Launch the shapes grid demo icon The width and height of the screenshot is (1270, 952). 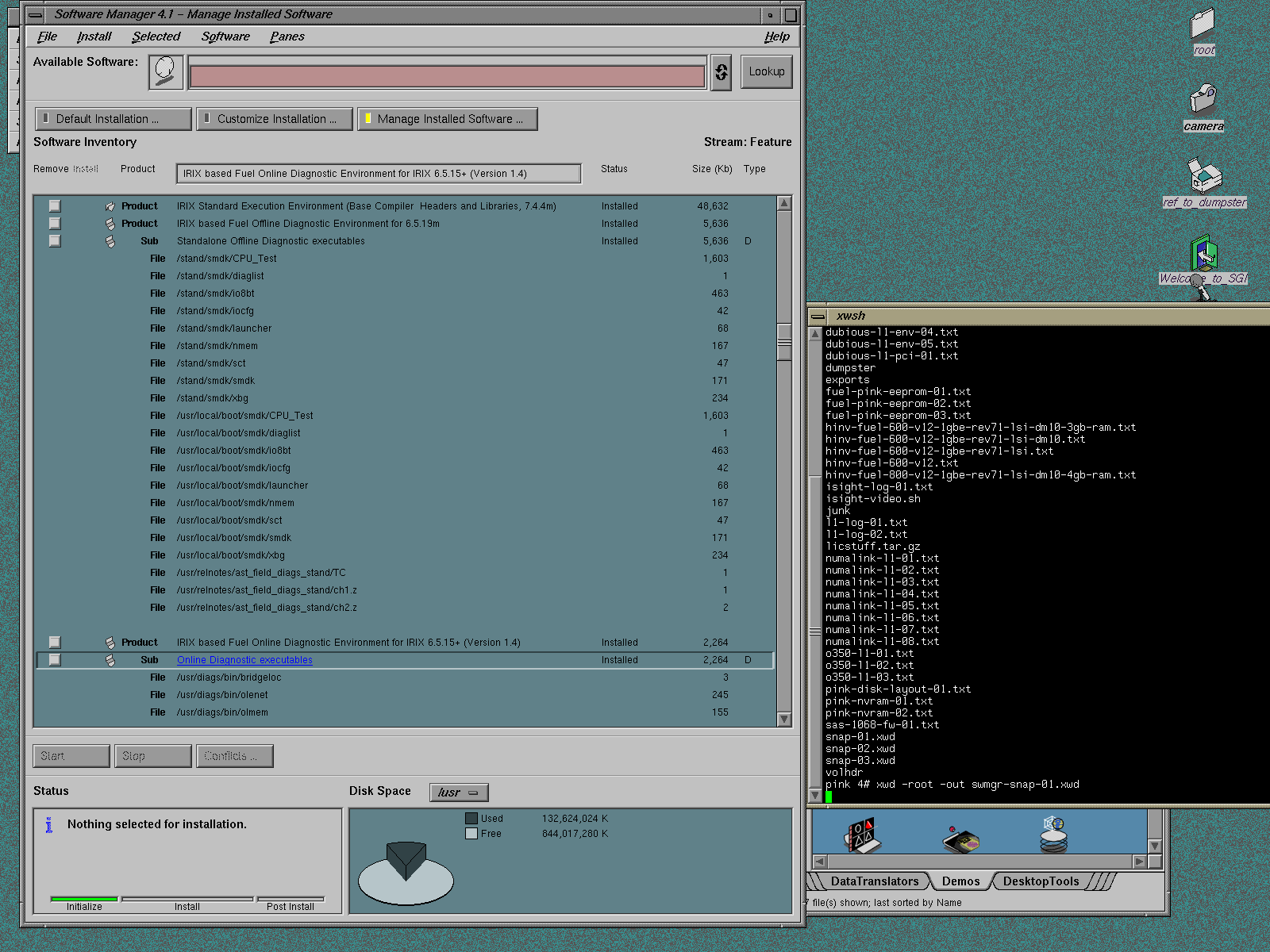pyautogui.click(x=862, y=835)
